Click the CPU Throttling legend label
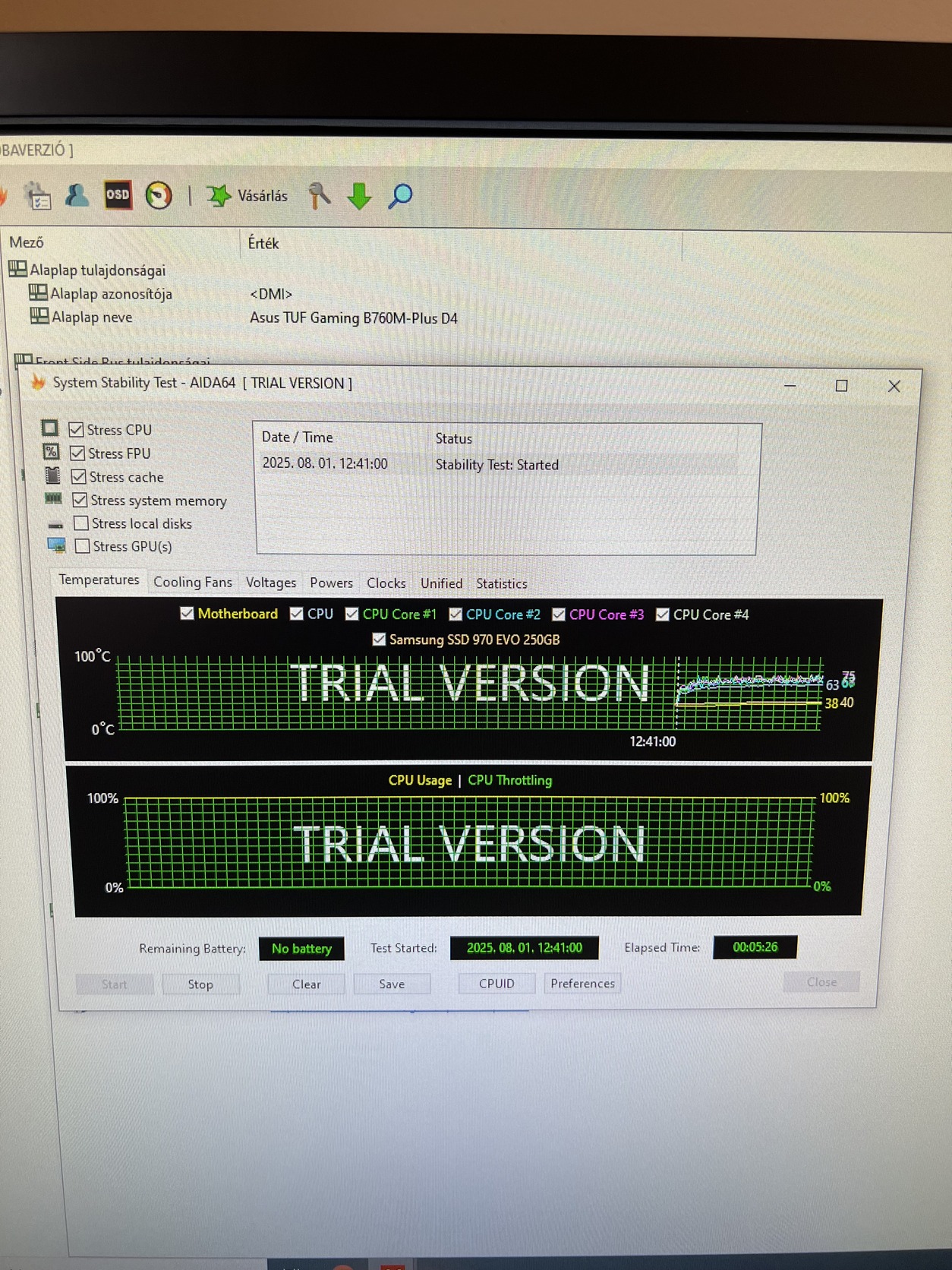 (510, 780)
